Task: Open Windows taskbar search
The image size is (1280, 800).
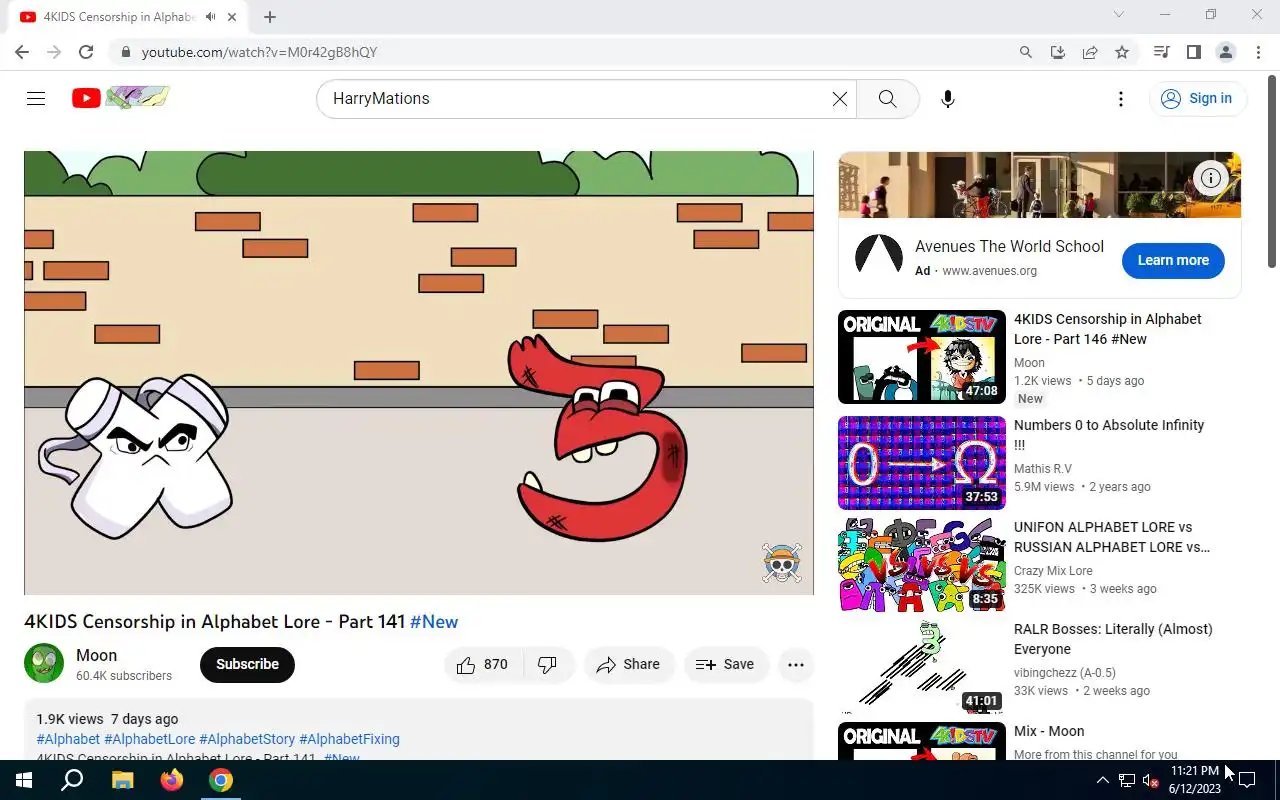Action: click(x=72, y=780)
